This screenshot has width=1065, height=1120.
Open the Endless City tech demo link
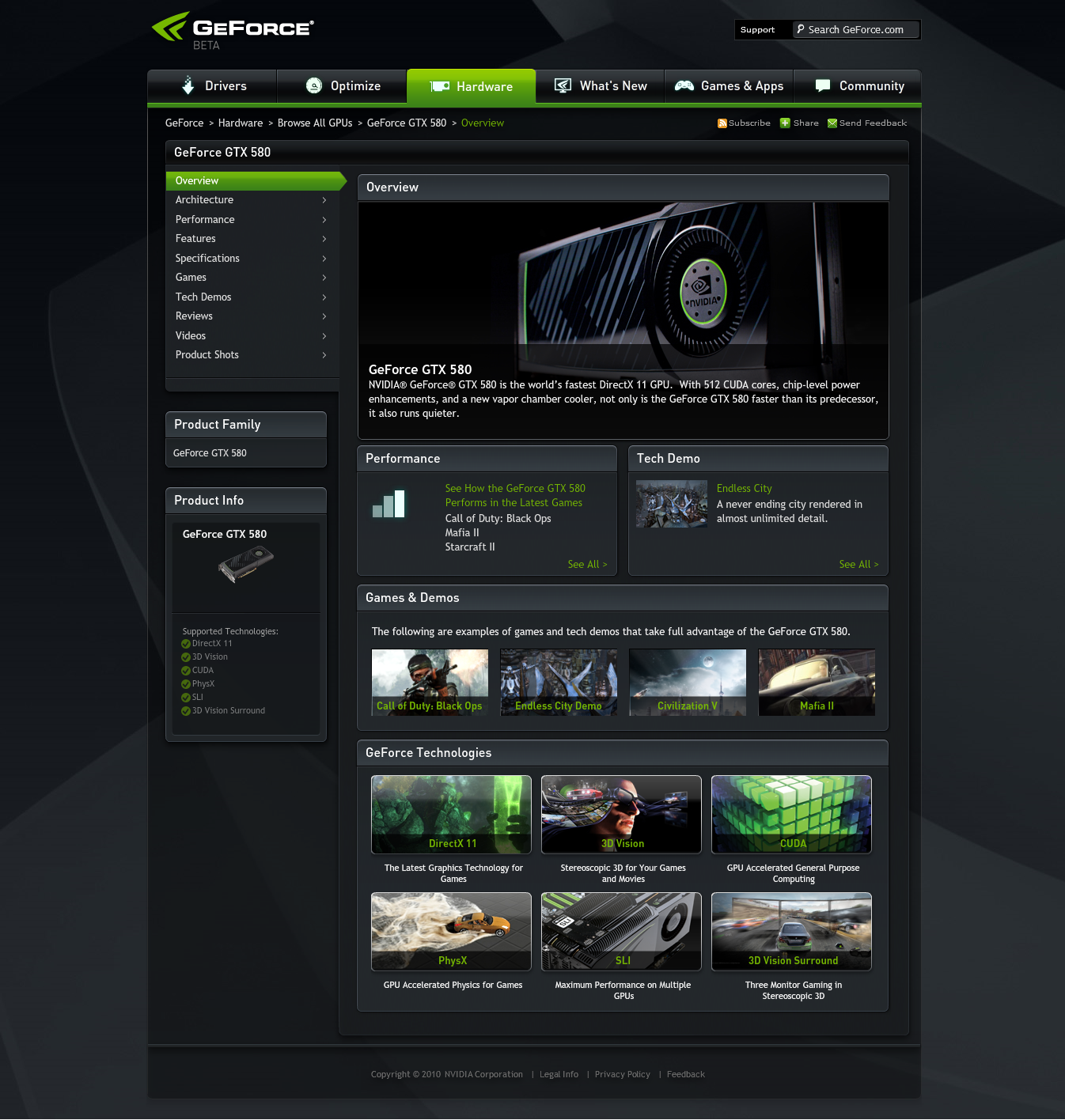click(745, 489)
